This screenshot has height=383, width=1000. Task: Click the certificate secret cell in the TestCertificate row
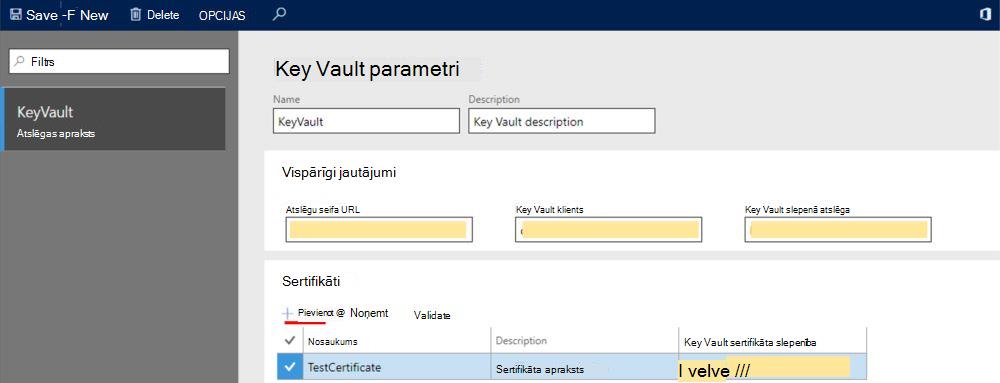(x=772, y=368)
